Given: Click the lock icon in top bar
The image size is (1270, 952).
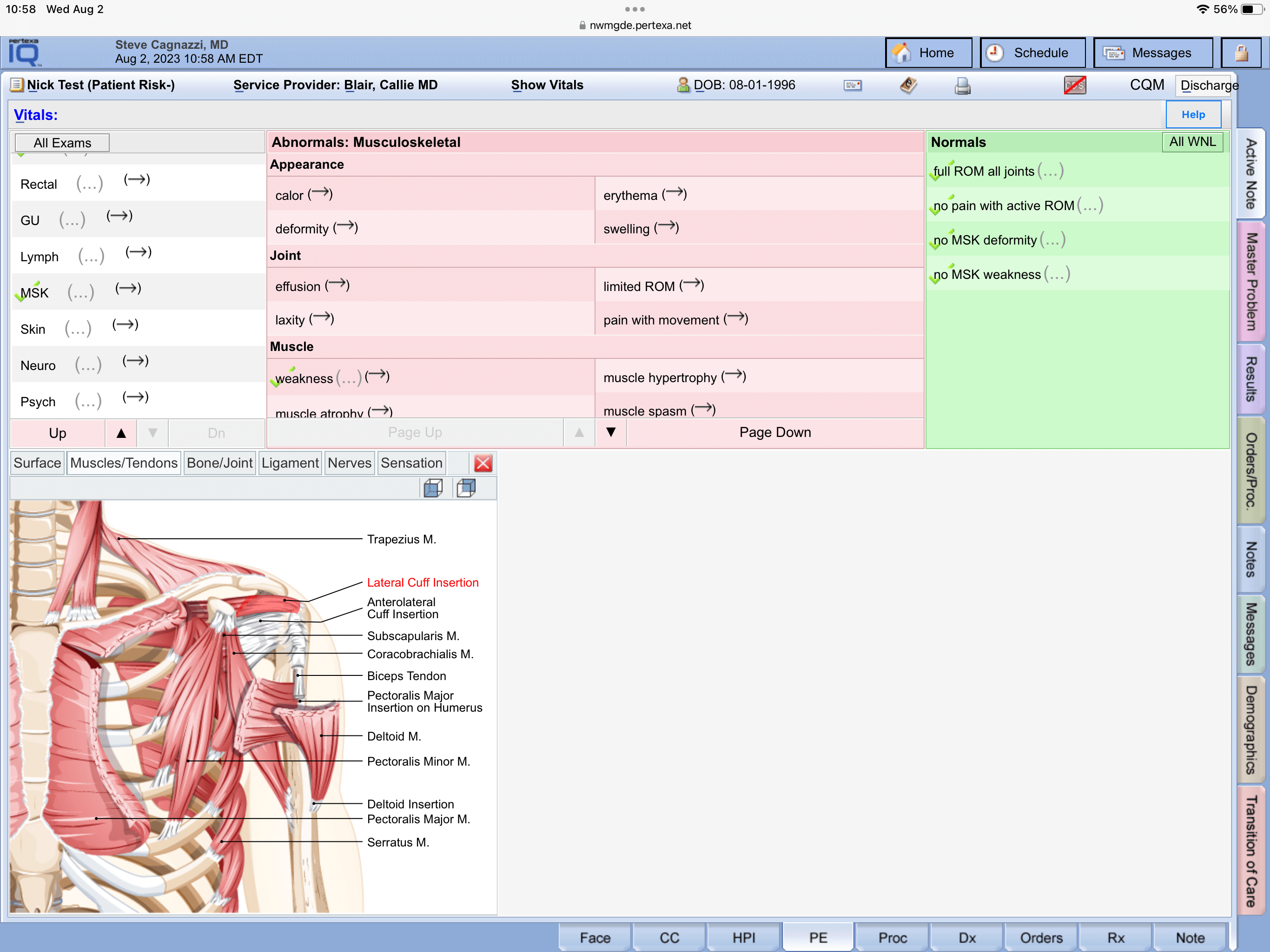Looking at the screenshot, I should point(1241,53).
